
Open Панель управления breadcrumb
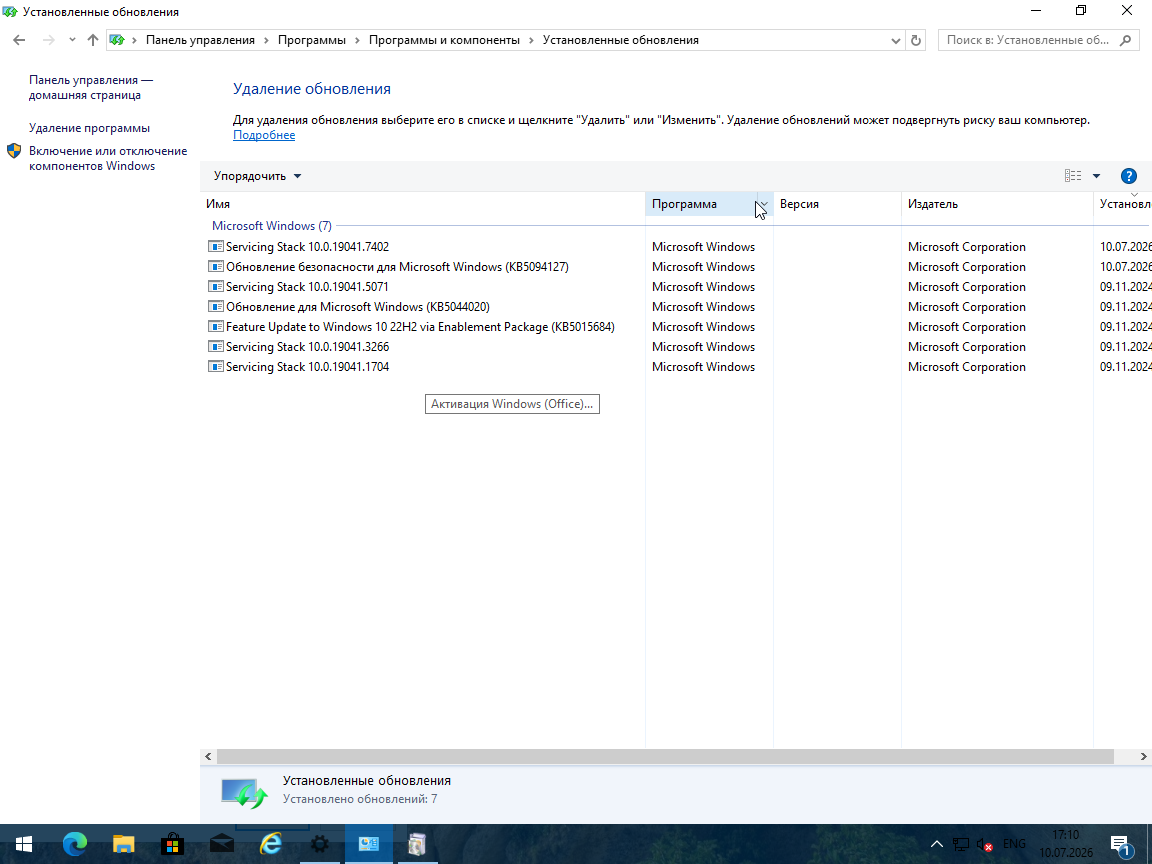pyautogui.click(x=200, y=40)
